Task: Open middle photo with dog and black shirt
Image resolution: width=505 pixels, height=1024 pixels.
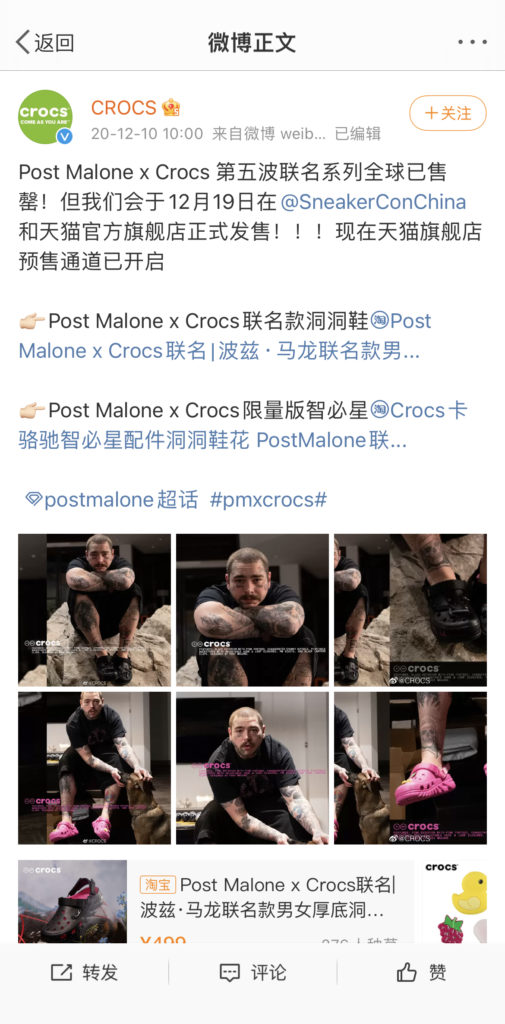Action: tap(252, 768)
